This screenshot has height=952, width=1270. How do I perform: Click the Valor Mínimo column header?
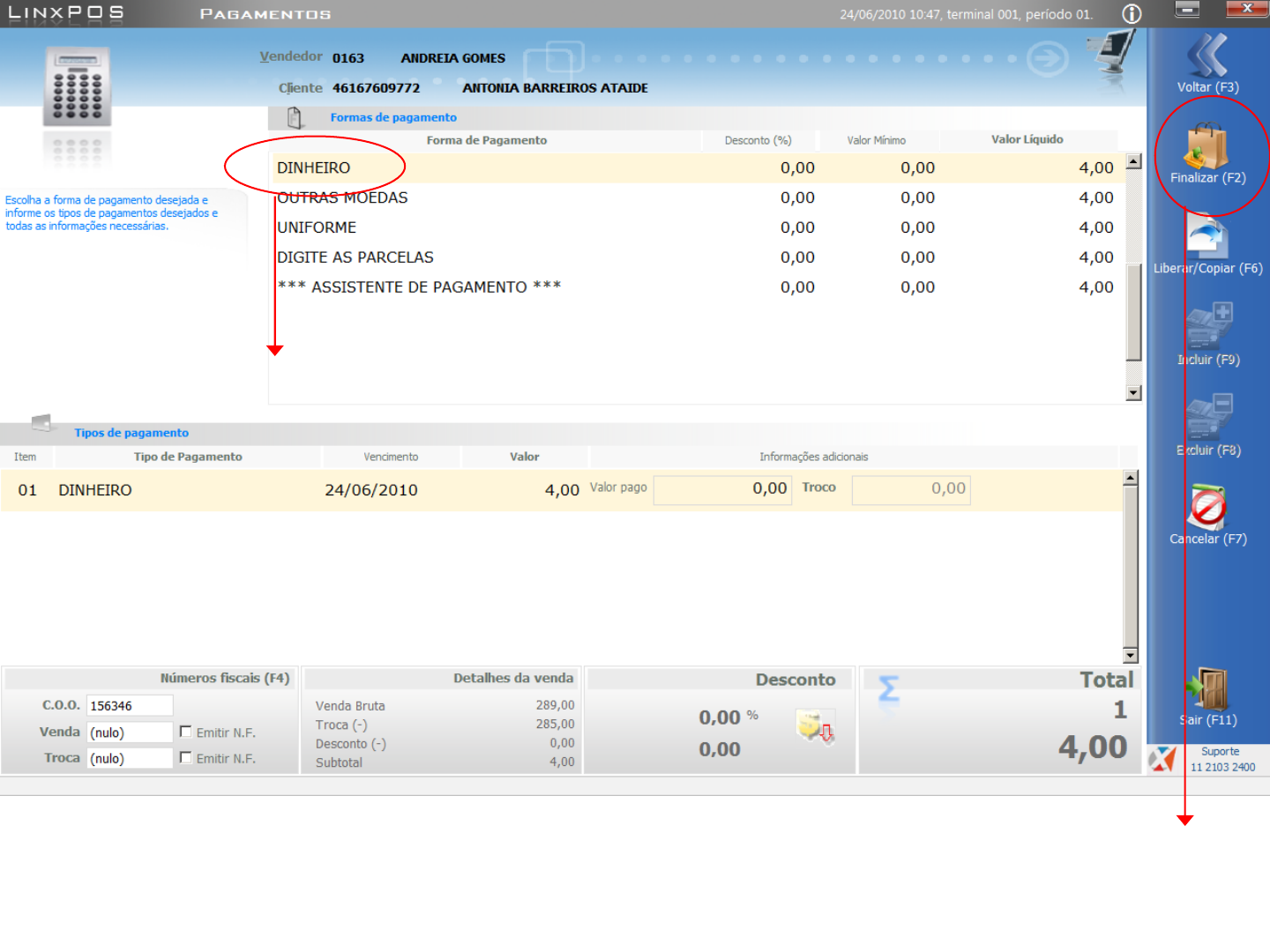pyautogui.click(x=877, y=140)
